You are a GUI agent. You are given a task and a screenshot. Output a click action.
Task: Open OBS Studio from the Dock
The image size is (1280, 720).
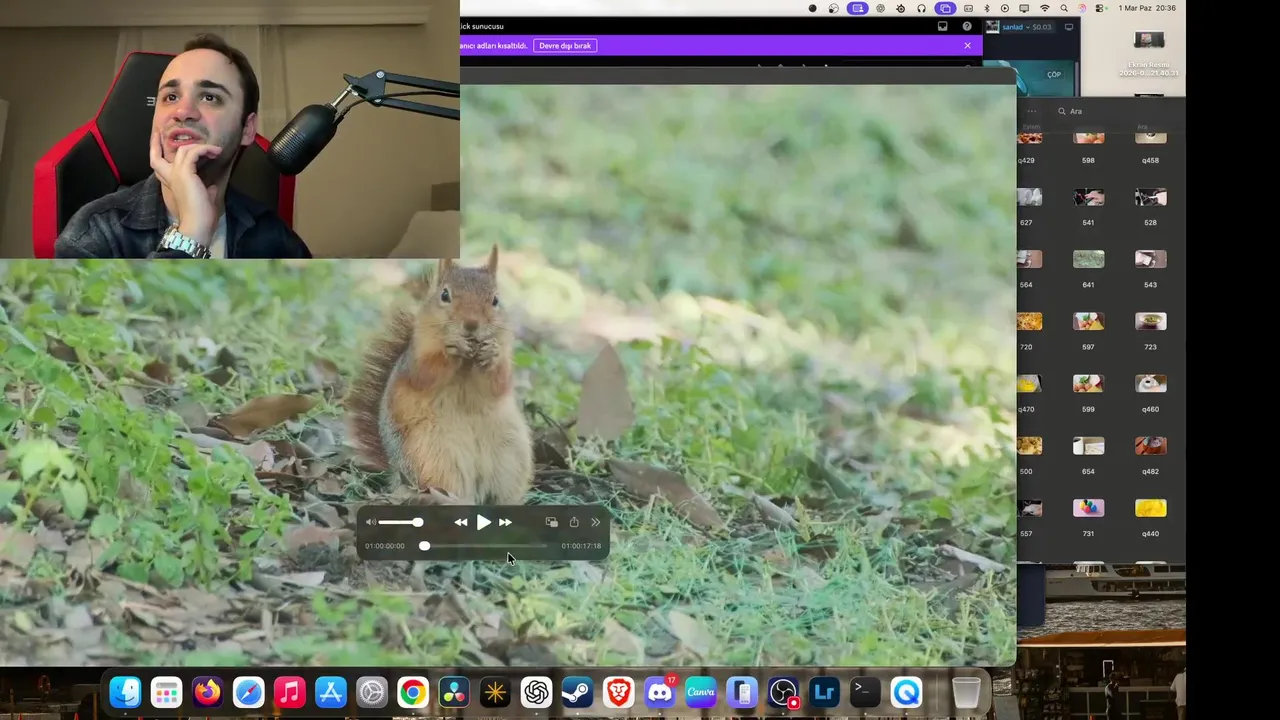pyautogui.click(x=783, y=692)
